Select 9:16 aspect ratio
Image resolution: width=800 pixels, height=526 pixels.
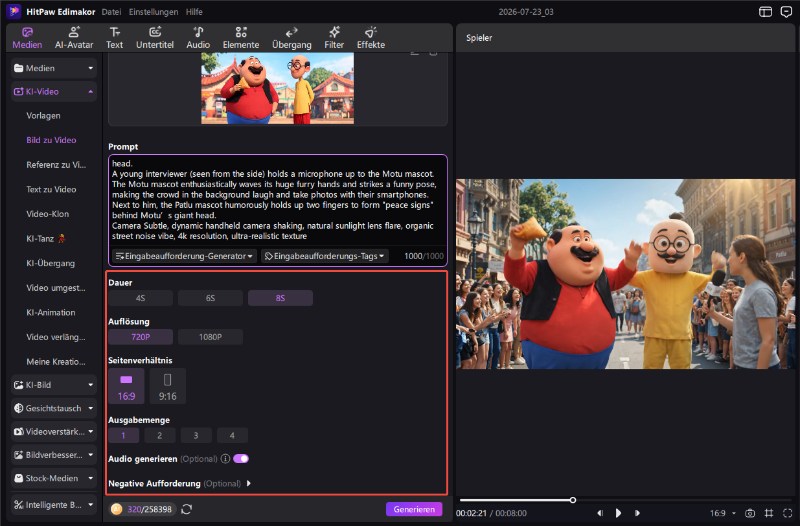pos(167,387)
